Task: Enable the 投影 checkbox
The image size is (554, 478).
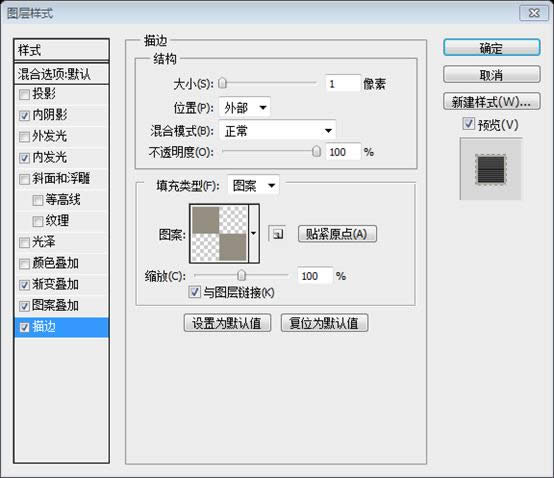Action: [24, 94]
